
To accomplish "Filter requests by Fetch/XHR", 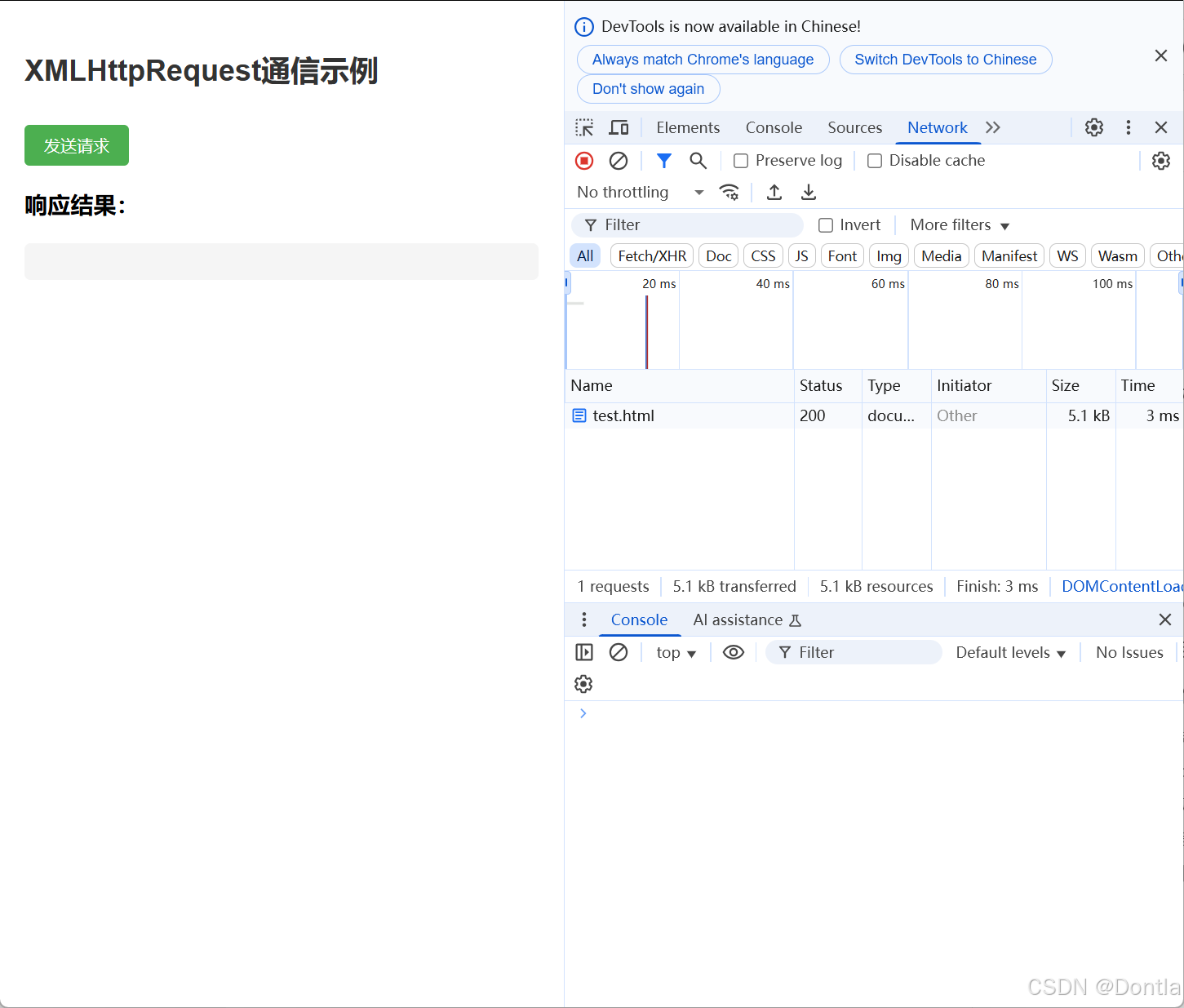I will [652, 255].
